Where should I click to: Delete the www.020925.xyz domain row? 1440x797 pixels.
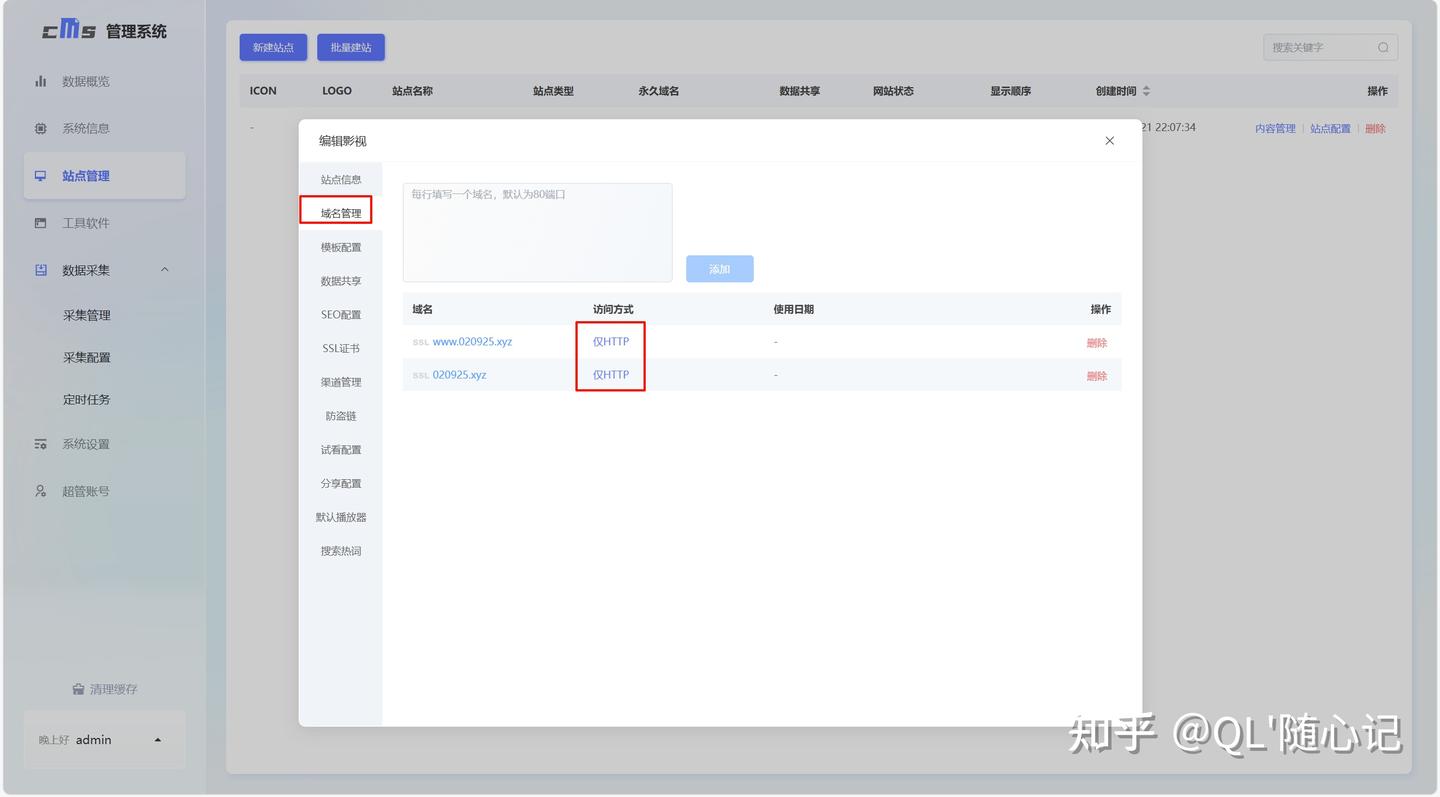1097,343
